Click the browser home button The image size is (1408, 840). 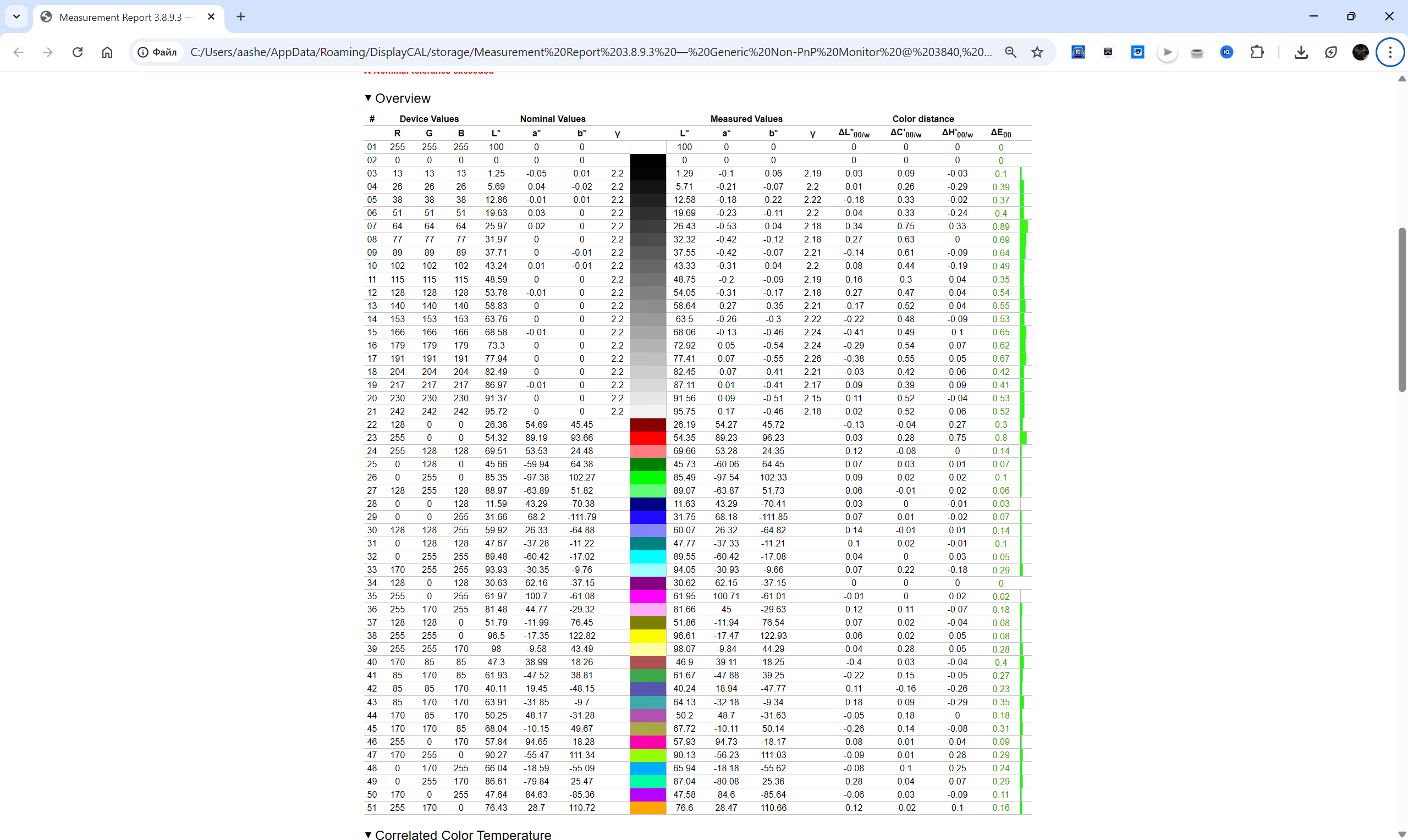pyautogui.click(x=107, y=52)
